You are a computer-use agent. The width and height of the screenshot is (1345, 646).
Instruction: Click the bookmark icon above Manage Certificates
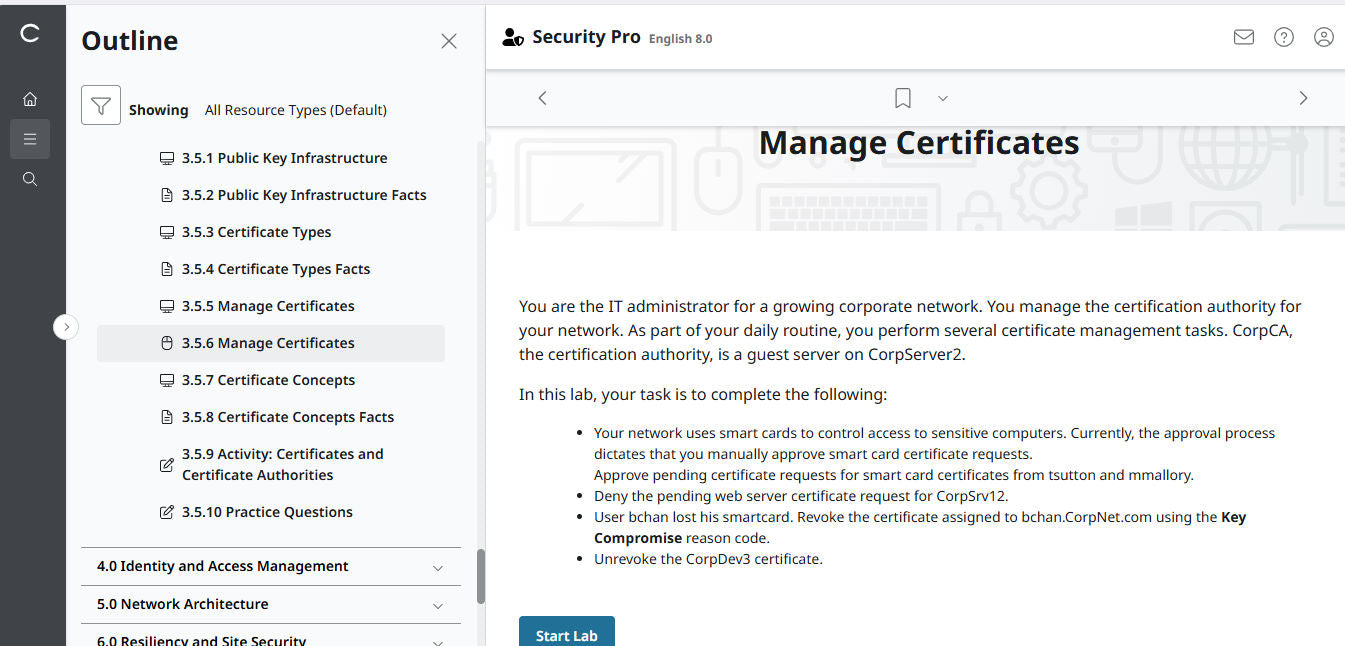[x=901, y=97]
